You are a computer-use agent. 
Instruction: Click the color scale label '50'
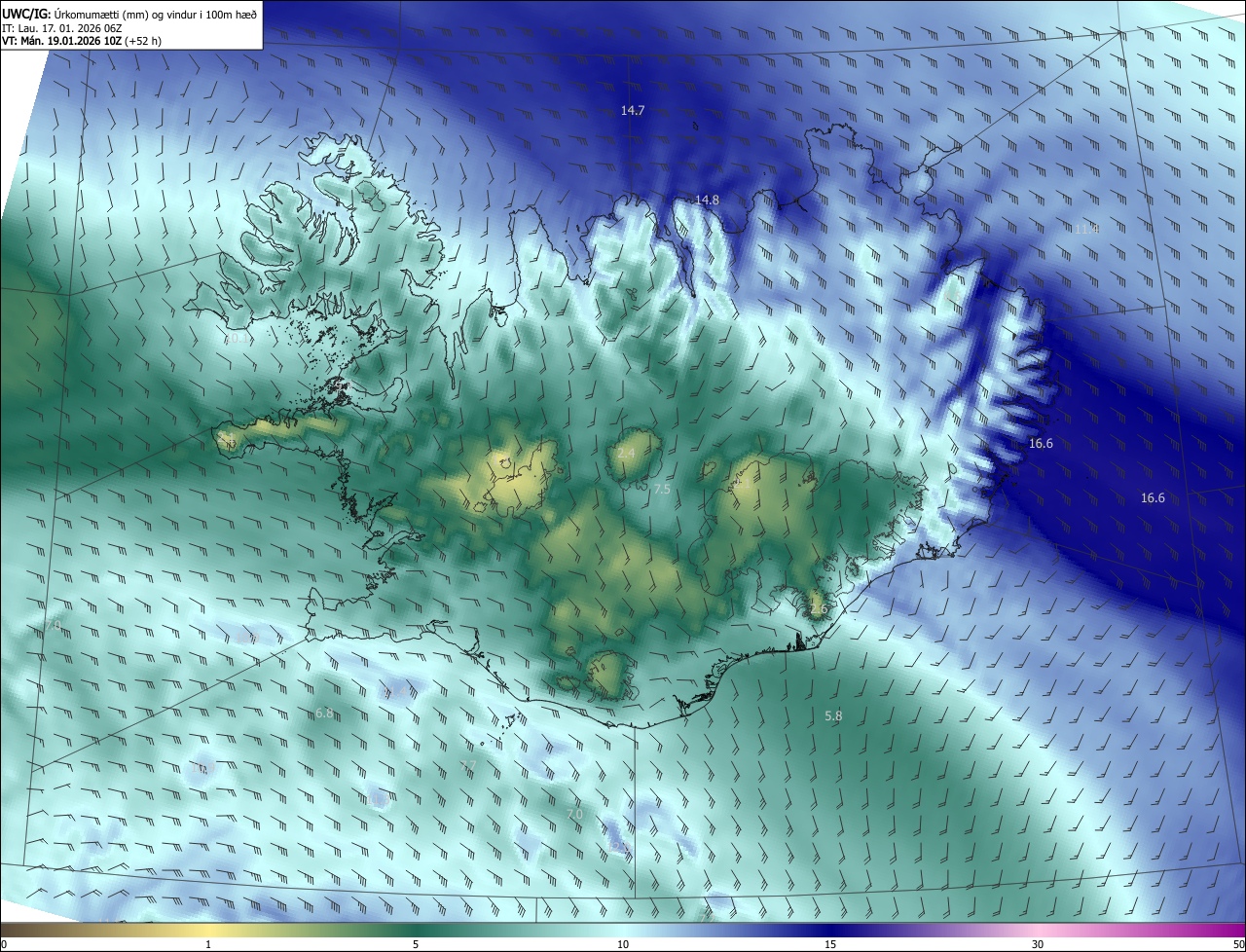1238,944
